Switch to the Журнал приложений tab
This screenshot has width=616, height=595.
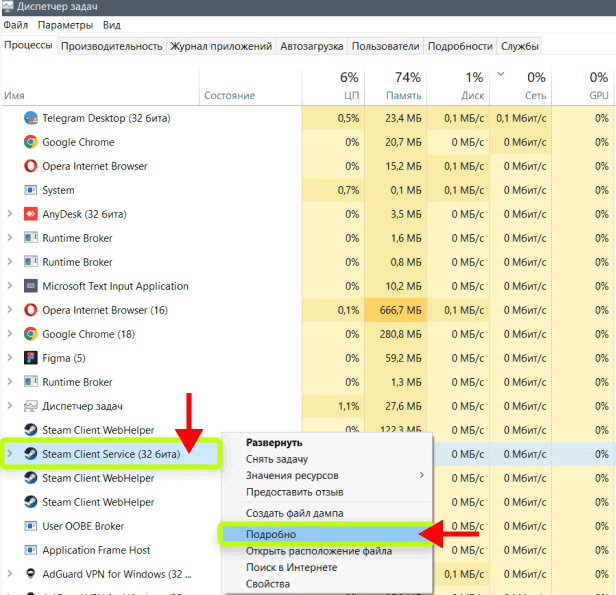[x=221, y=46]
